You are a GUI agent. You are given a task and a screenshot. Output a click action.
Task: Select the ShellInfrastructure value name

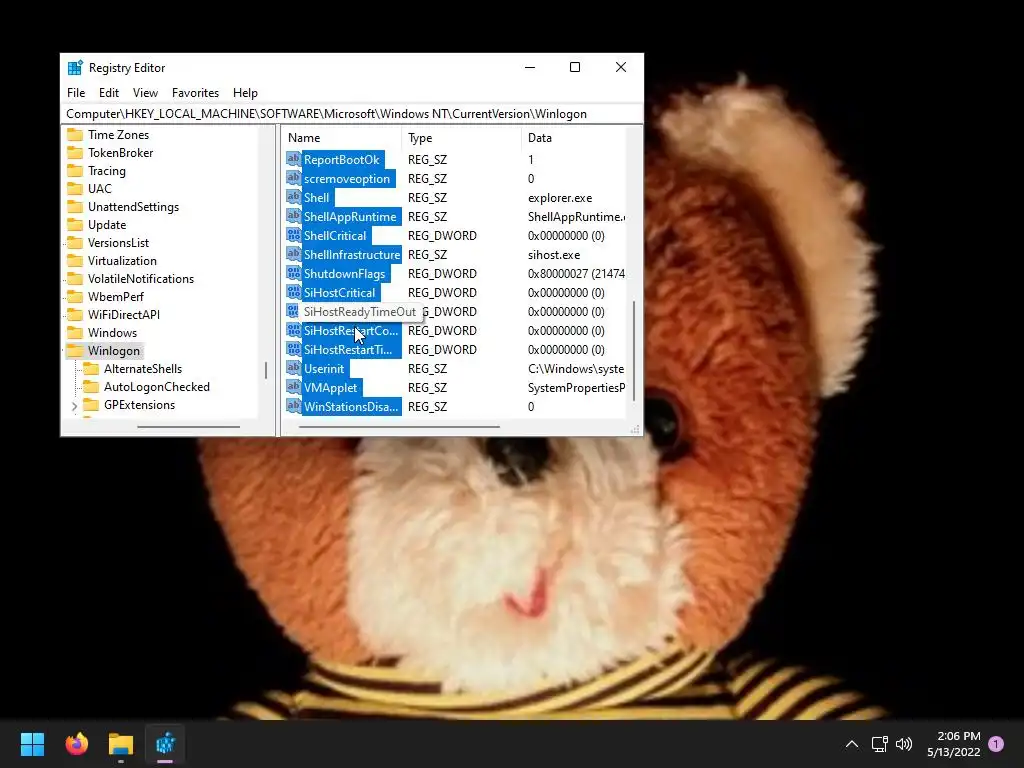(x=351, y=254)
